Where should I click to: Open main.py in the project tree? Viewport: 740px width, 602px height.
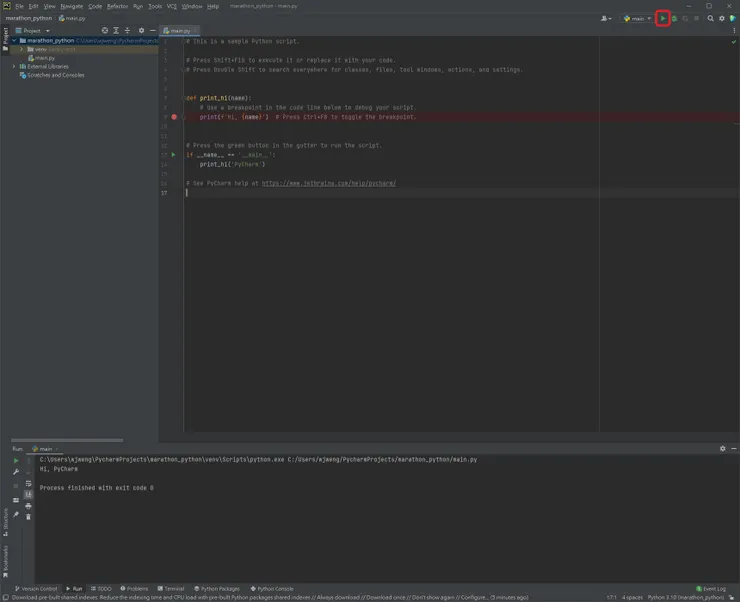[x=44, y=58]
